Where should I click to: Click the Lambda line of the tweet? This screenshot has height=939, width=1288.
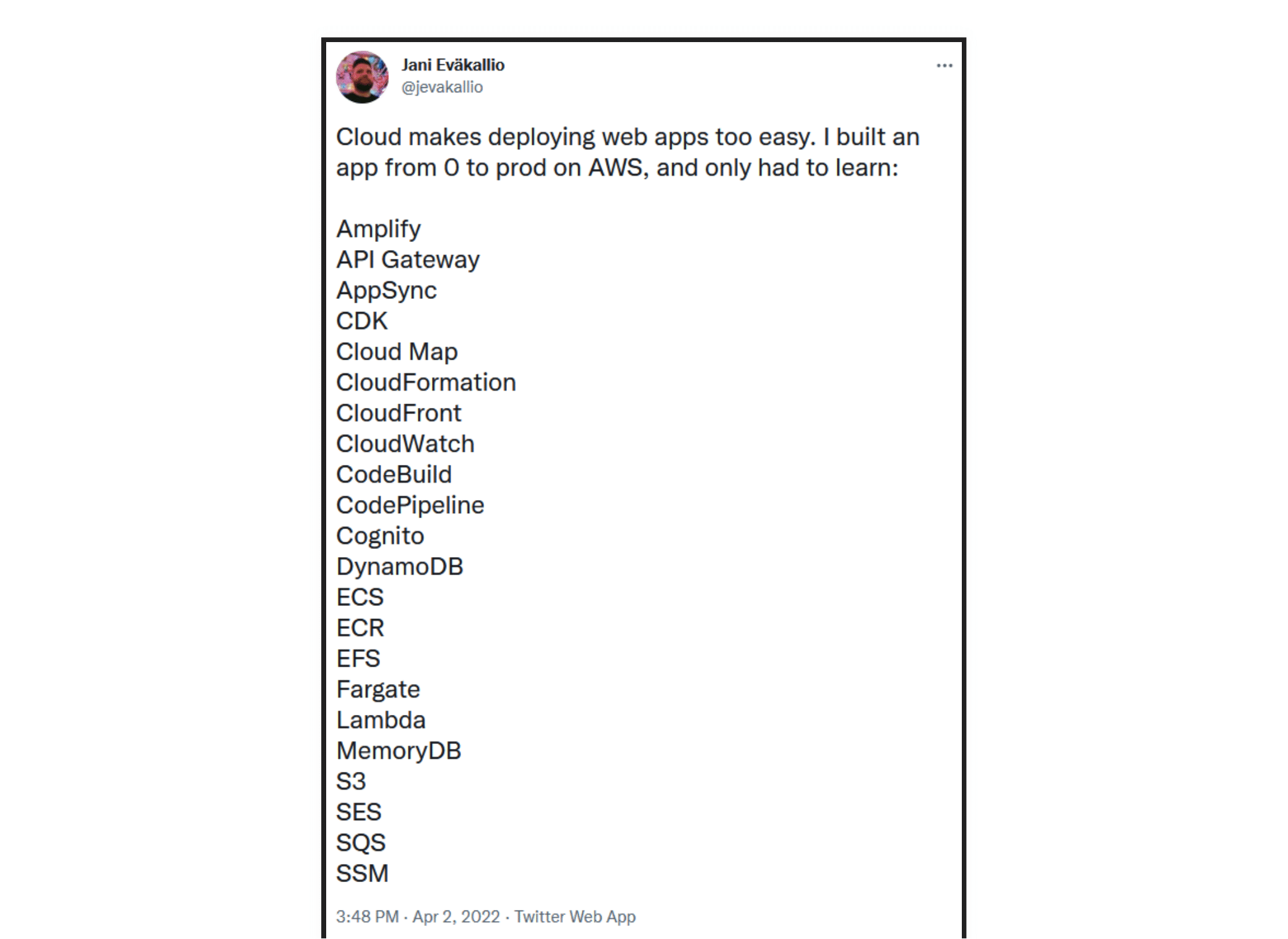[381, 720]
